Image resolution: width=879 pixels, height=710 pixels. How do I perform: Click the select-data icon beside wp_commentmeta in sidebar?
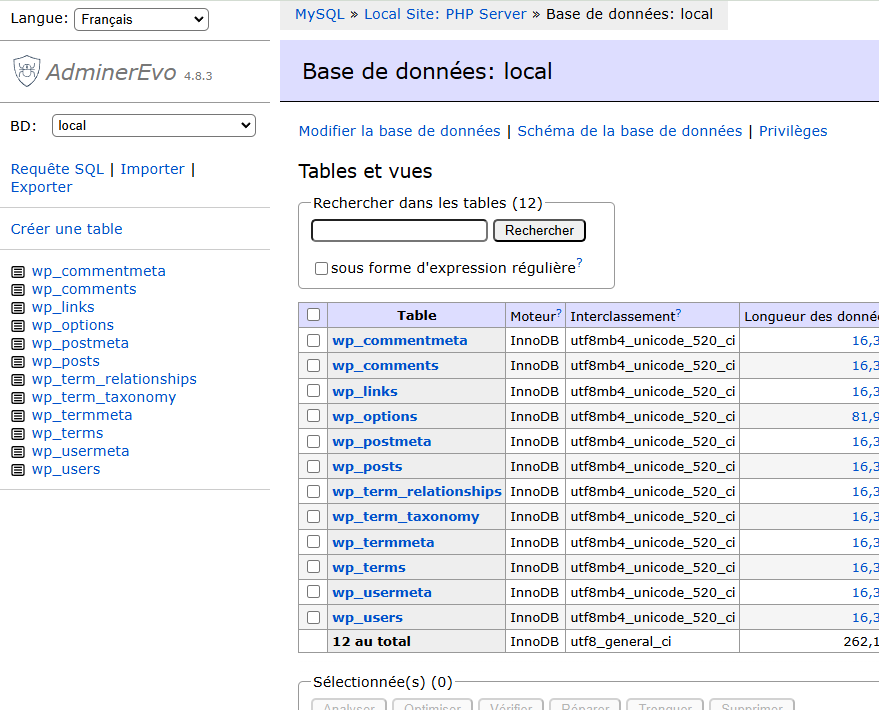pyautogui.click(x=17, y=272)
